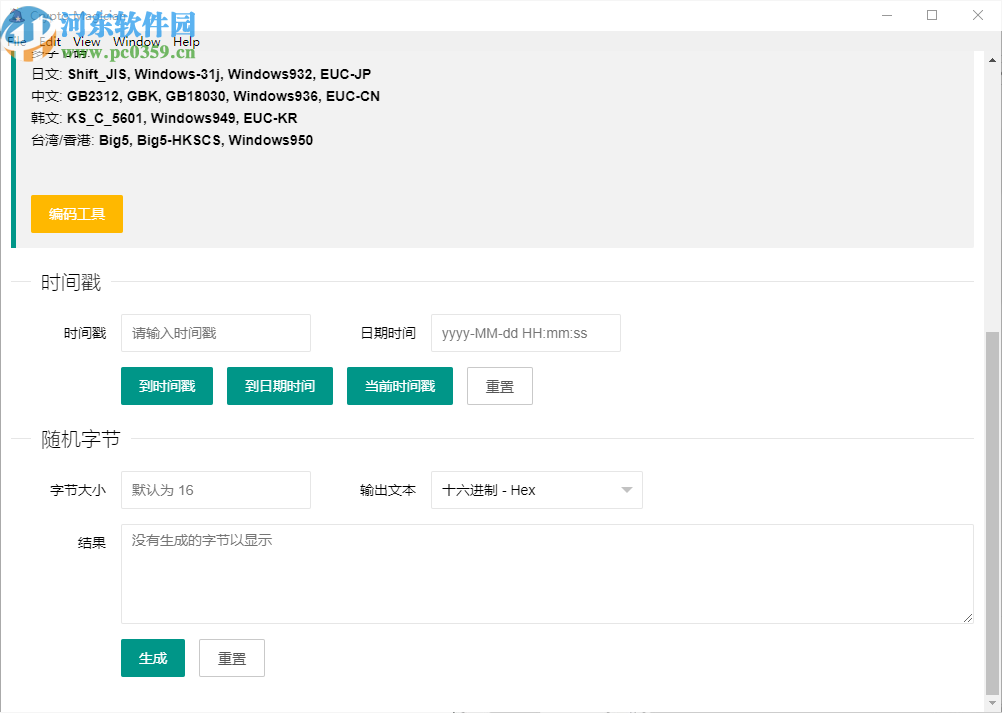Open the File menu
Viewport: 1002px width, 713px height.
tap(16, 41)
